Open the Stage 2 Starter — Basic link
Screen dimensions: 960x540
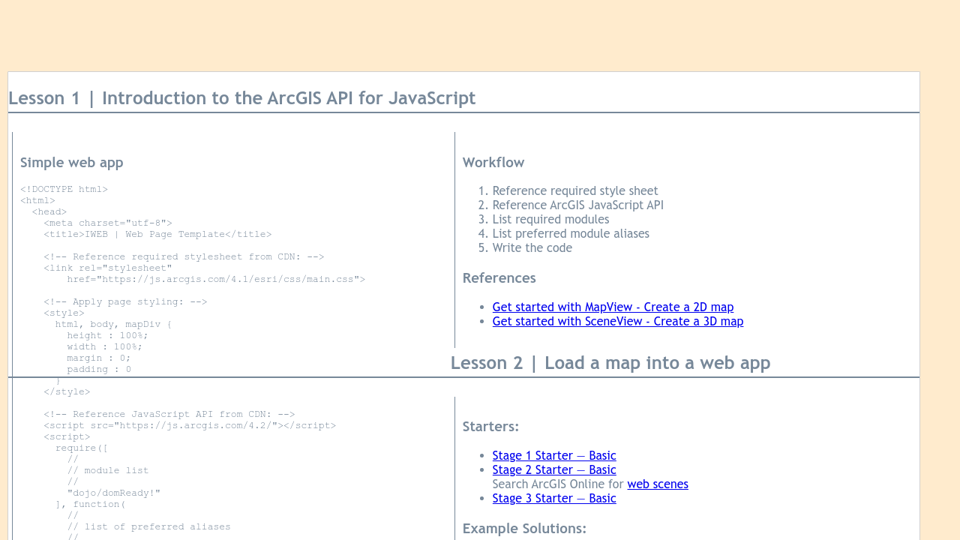(554, 469)
